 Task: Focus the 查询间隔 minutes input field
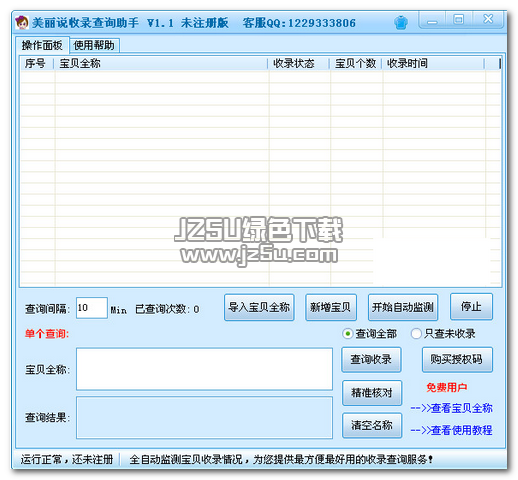[92, 308]
